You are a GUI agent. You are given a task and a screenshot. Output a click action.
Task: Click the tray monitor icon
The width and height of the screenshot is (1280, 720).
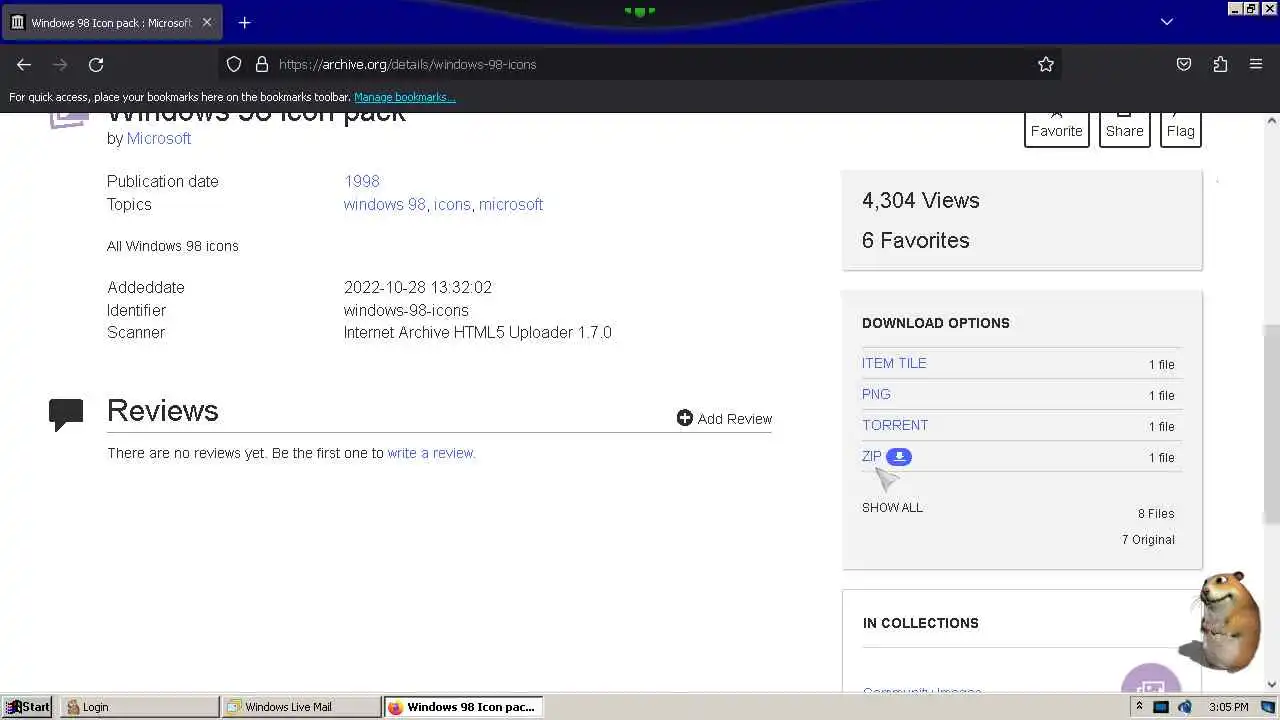(1161, 707)
